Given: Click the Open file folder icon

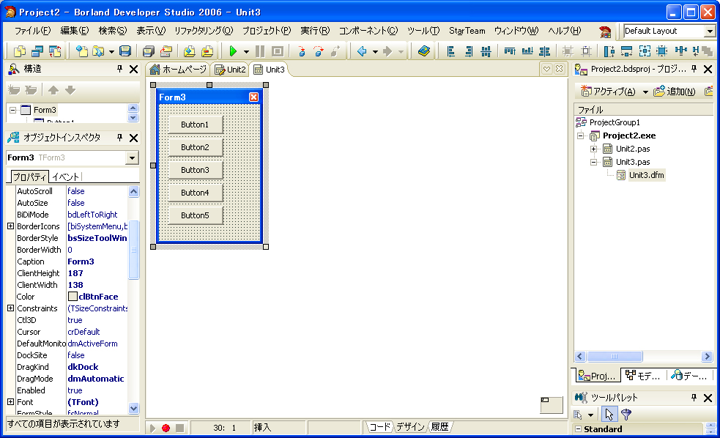Looking at the screenshot, I should (98, 51).
